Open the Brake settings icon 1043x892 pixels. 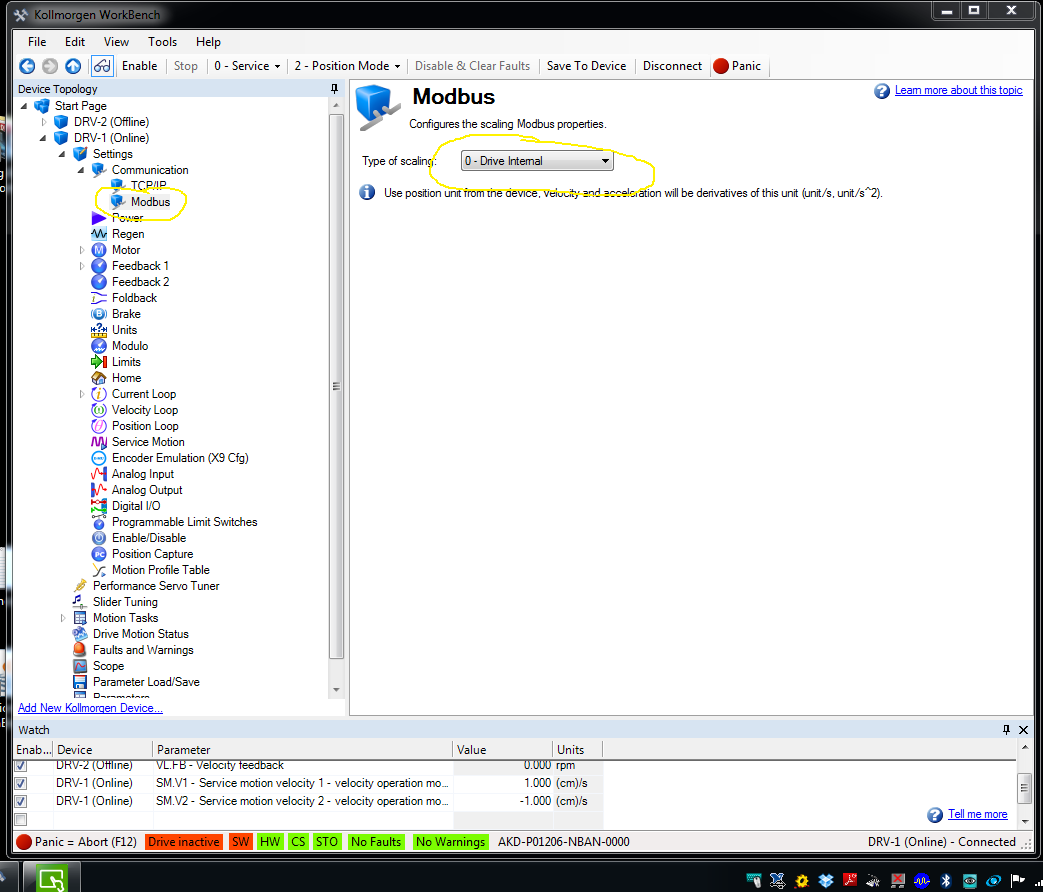(98, 314)
